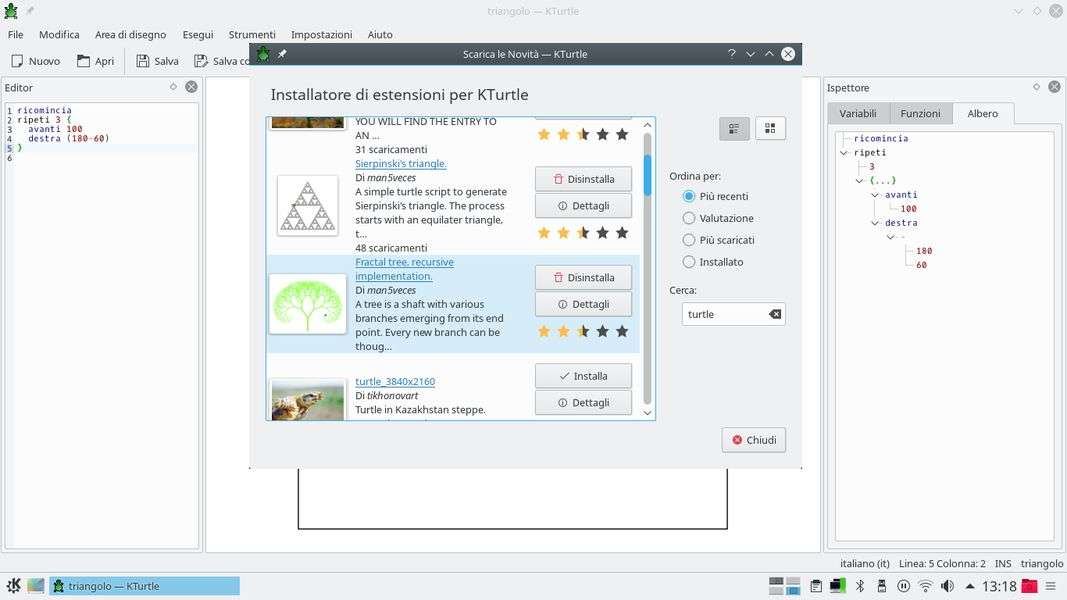Rate Fractal tree with the fifth star

point(622,331)
